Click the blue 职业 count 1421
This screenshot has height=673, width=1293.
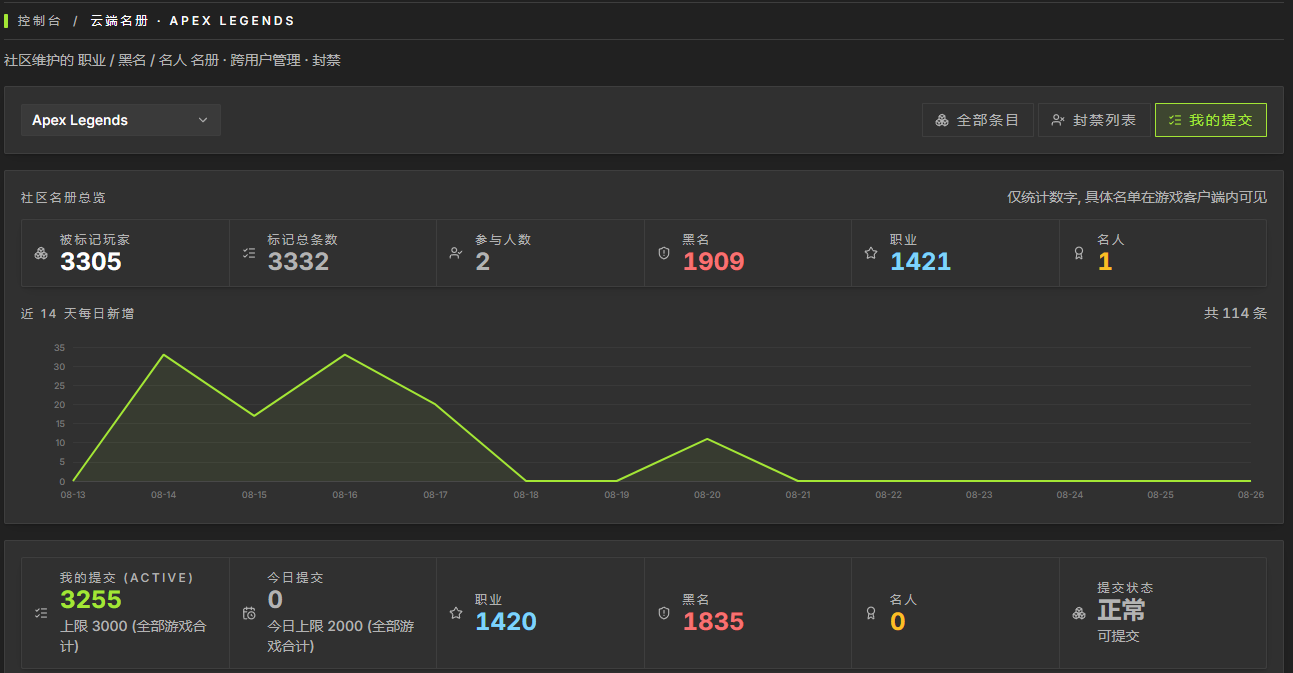[921, 262]
